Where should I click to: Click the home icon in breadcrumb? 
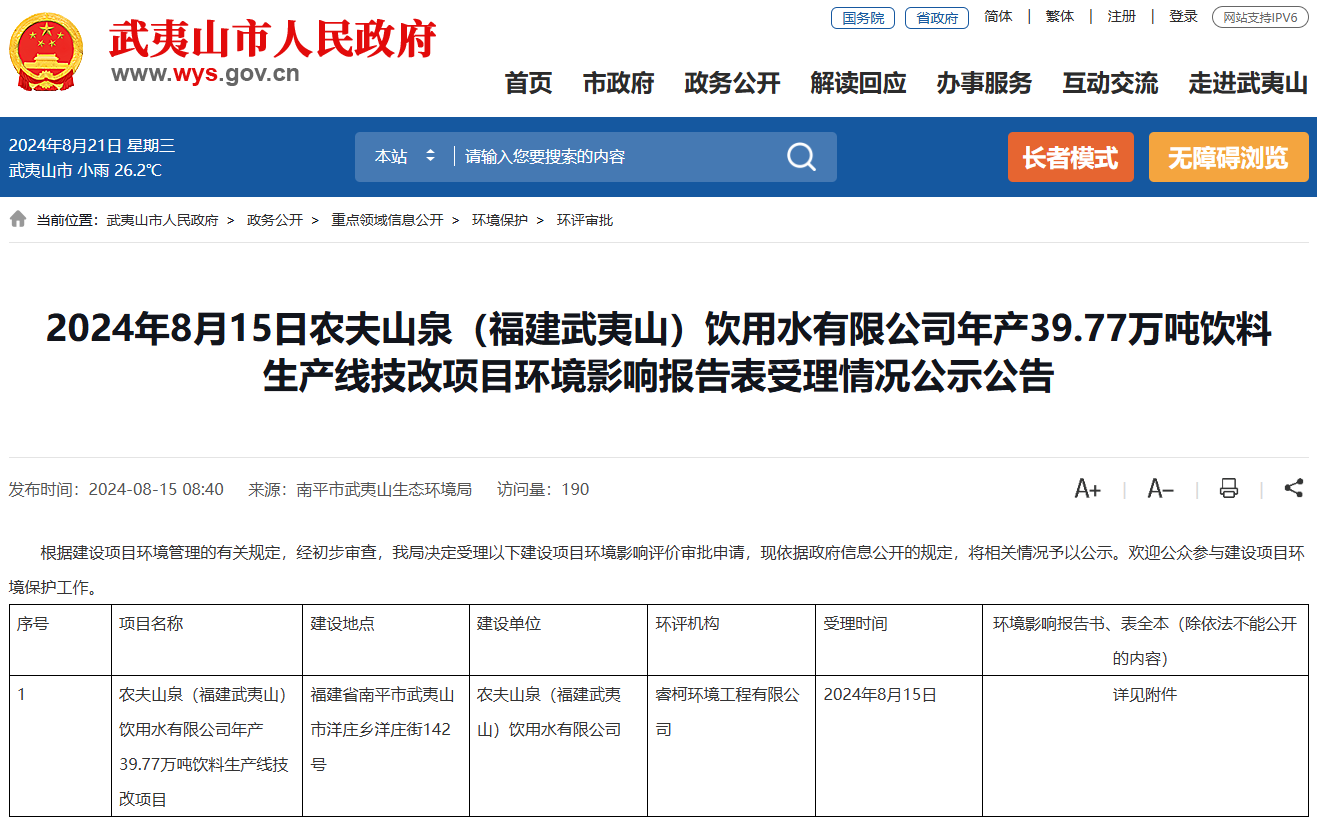coord(18,219)
